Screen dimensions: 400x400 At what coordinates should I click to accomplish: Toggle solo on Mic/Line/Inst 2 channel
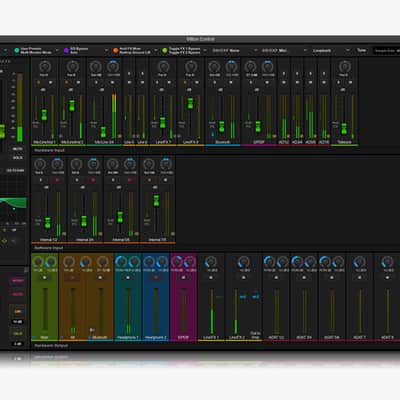[x=66, y=82]
